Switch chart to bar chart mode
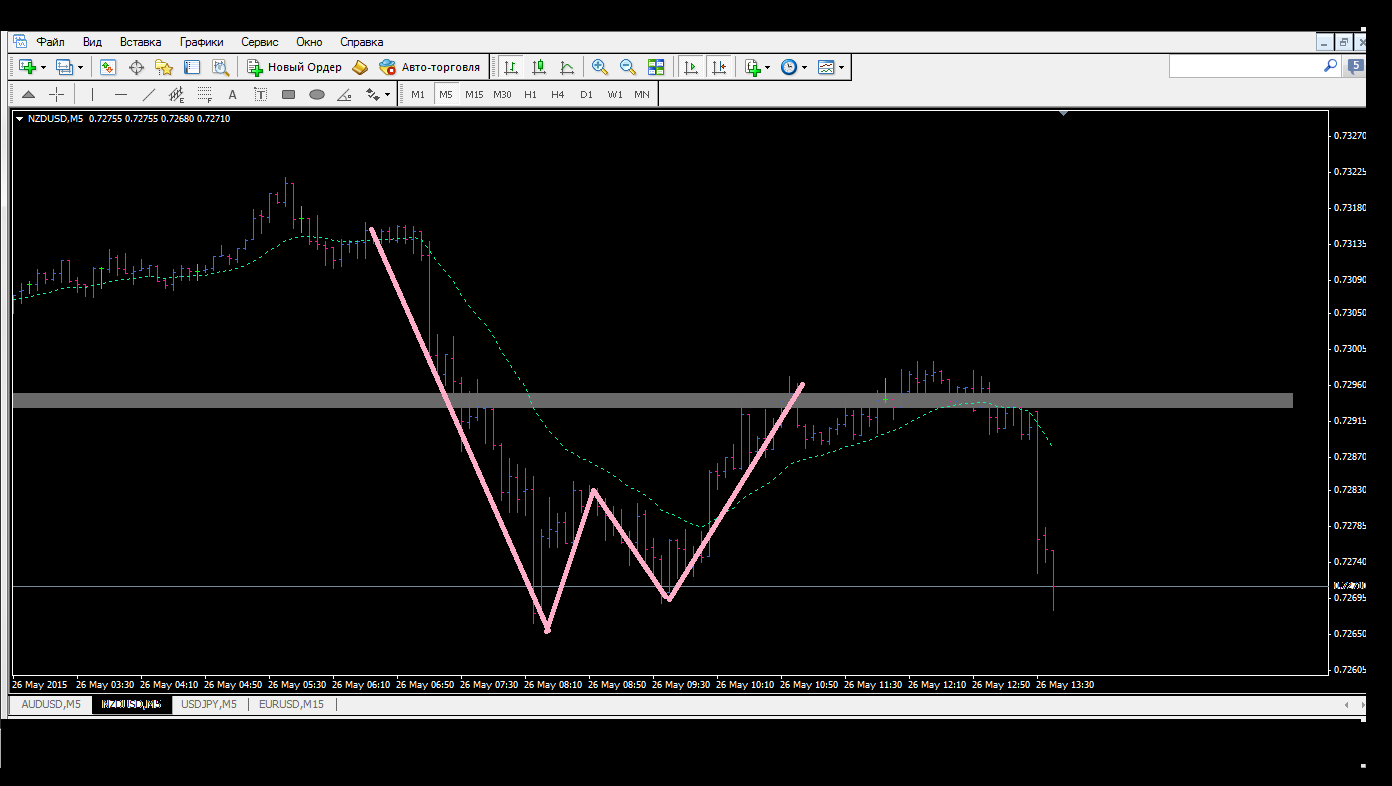 (511, 67)
